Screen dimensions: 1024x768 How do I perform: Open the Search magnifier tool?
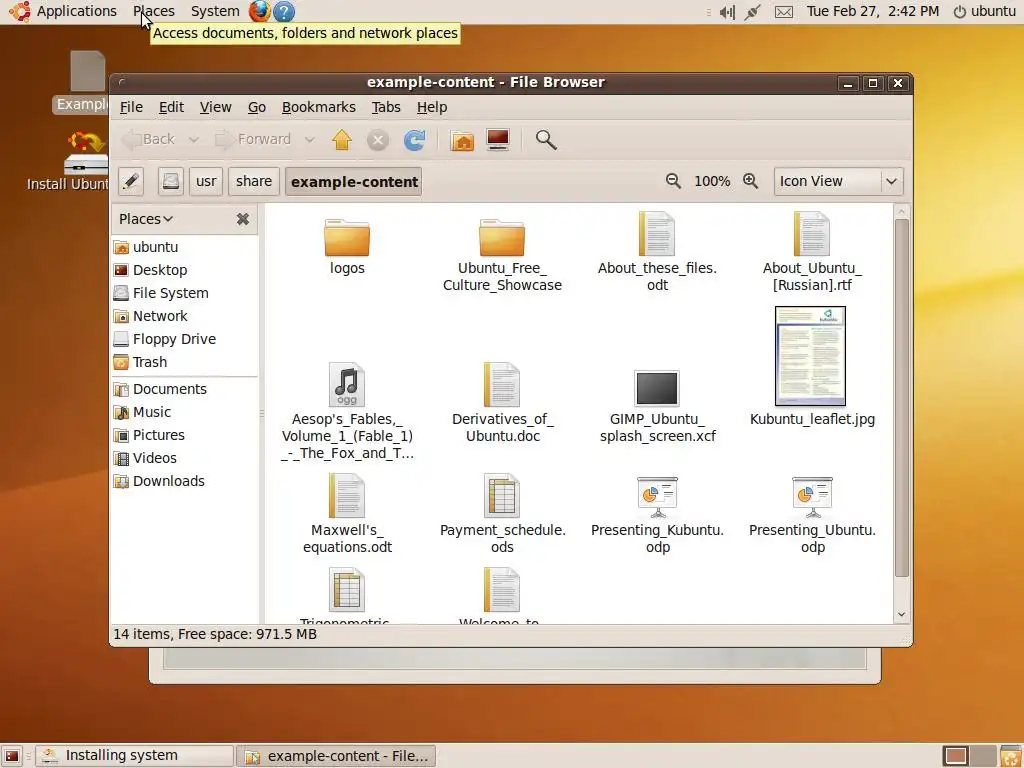click(x=546, y=140)
